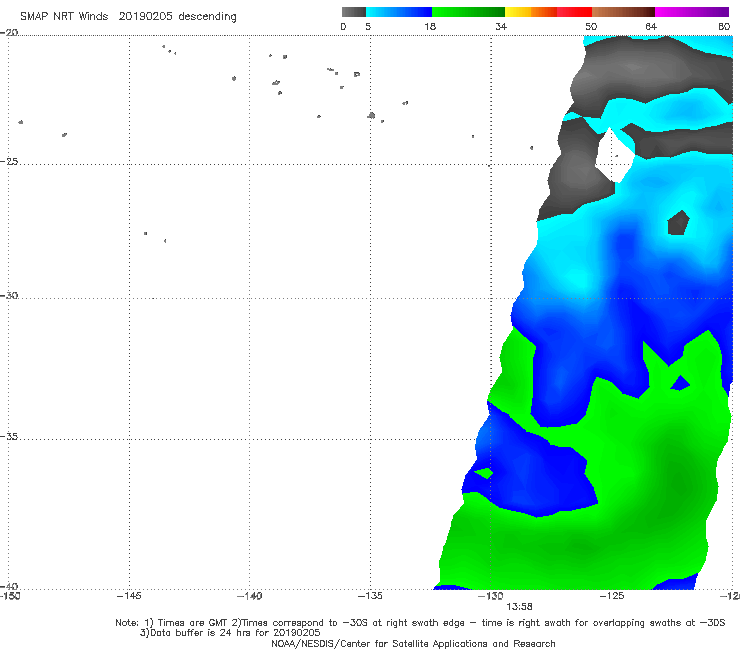740x650 pixels.
Task: Click the yellow colorbar segment after 34
Action: coord(518,12)
